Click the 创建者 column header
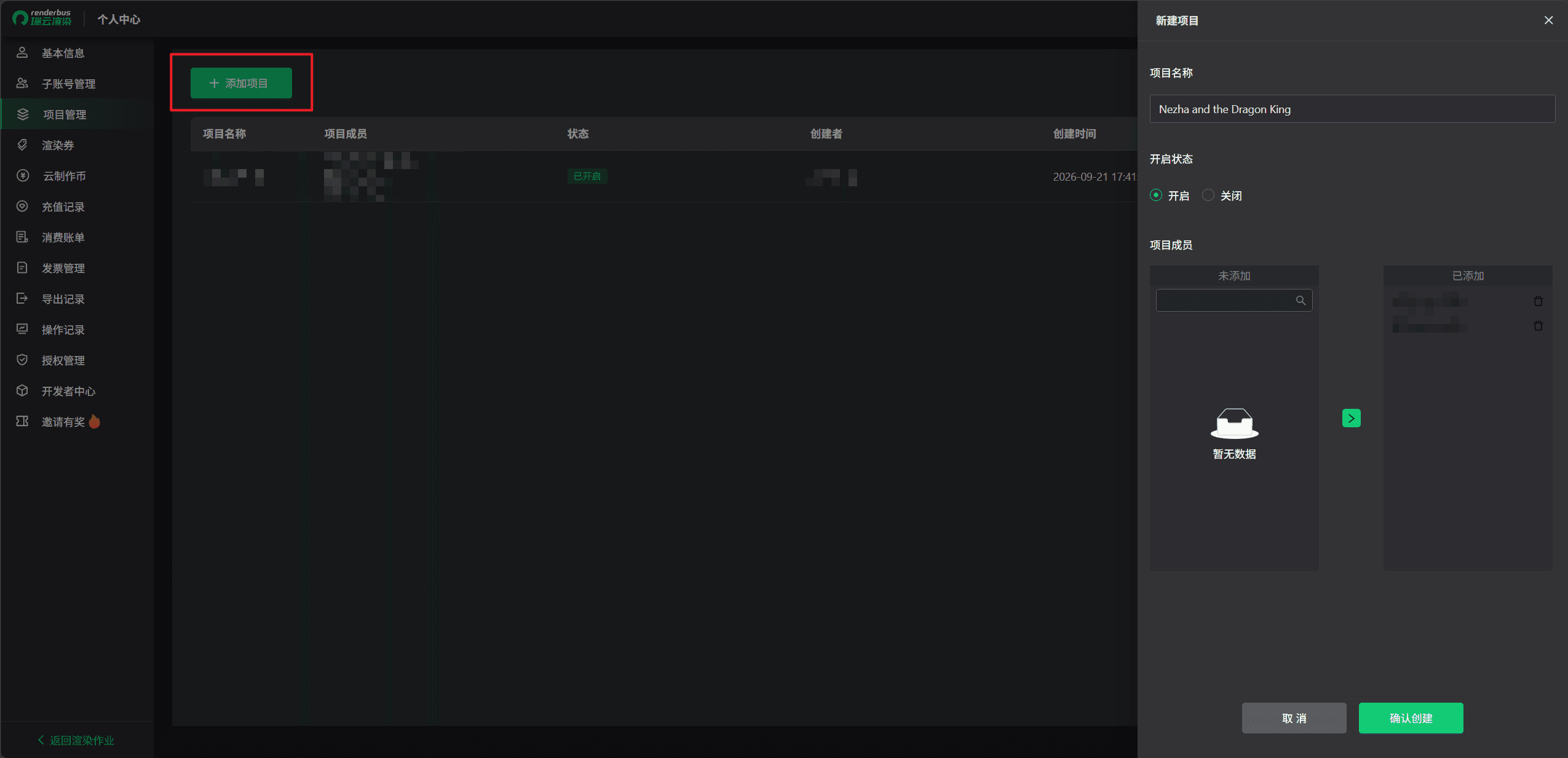Image resolution: width=1568 pixels, height=758 pixels. [x=826, y=134]
